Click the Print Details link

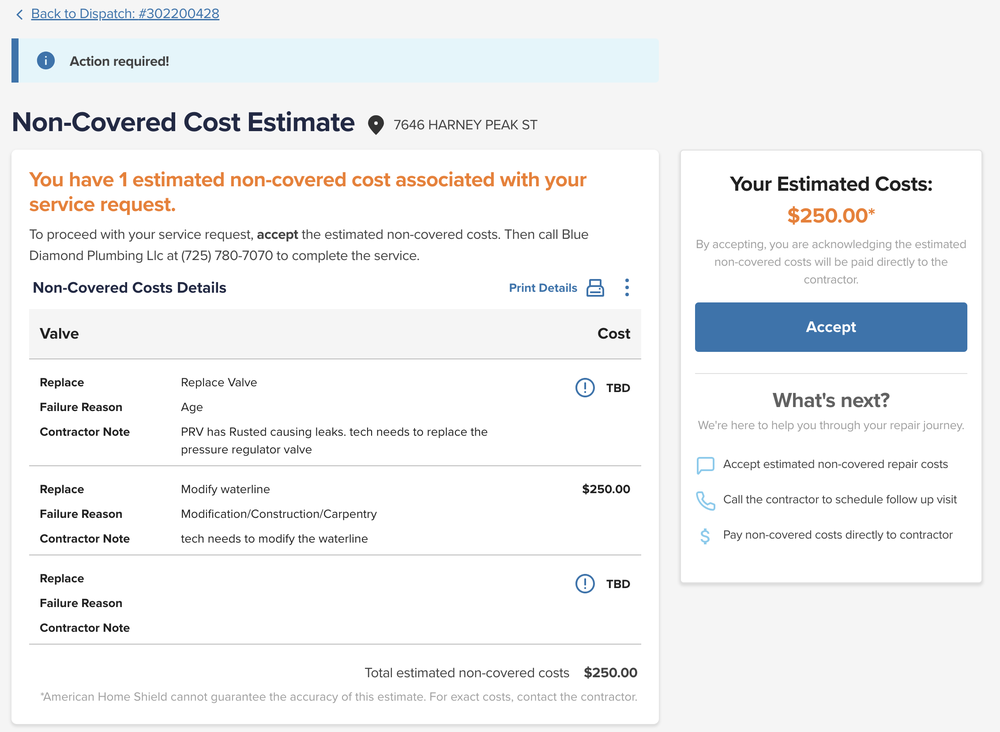click(x=543, y=288)
